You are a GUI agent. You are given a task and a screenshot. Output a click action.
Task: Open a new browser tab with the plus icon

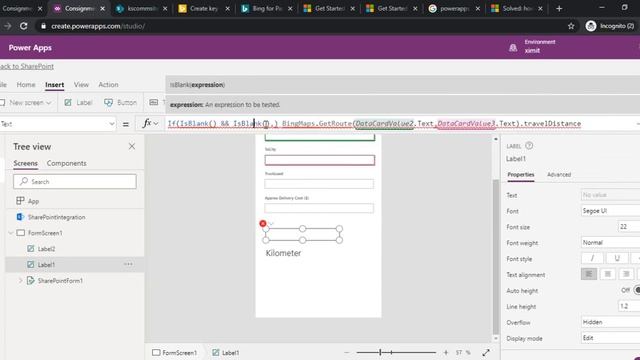(x=559, y=8)
